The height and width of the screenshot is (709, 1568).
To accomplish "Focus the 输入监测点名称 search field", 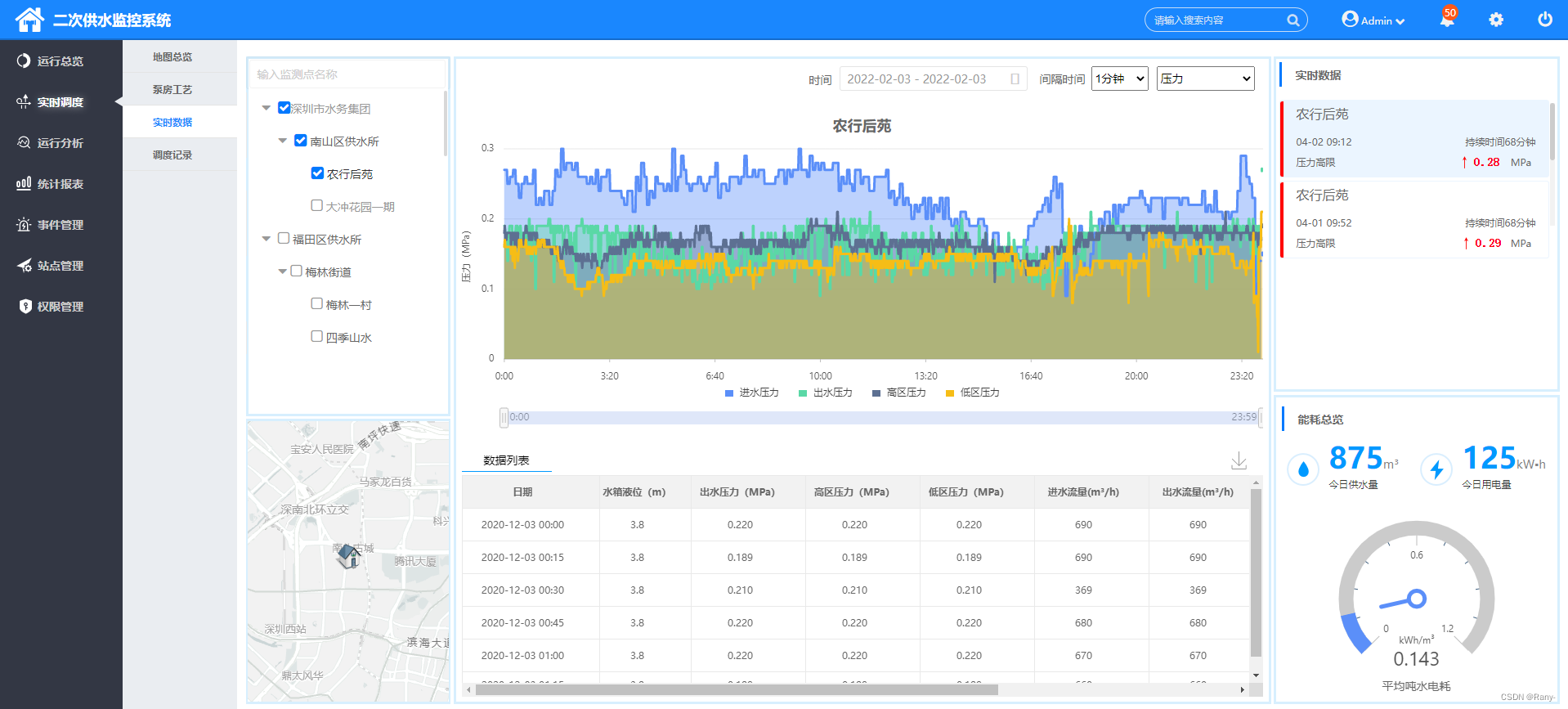I will (x=347, y=74).
